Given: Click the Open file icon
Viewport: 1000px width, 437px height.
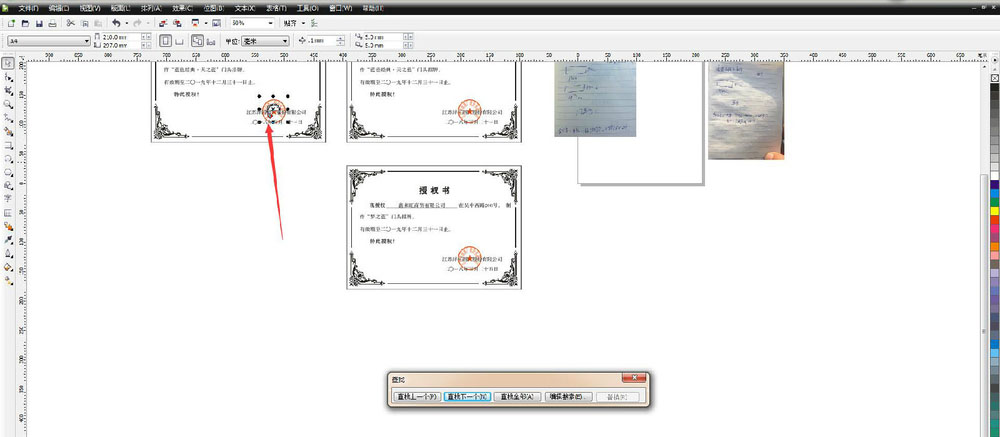Looking at the screenshot, I should pos(26,23).
